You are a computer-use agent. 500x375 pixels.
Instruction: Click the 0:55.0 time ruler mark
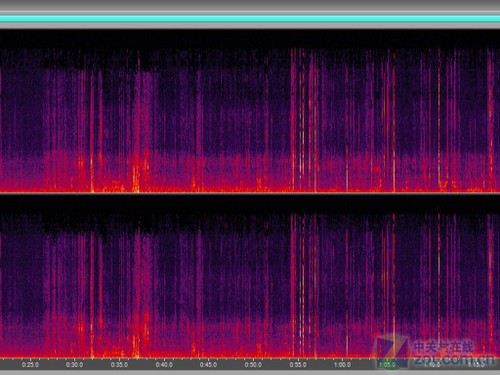coord(298,365)
